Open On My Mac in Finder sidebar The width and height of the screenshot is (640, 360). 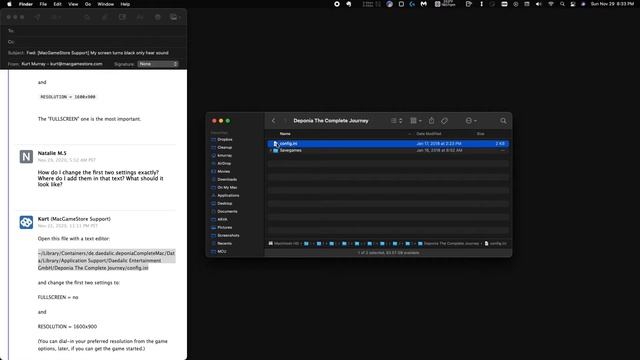point(227,188)
